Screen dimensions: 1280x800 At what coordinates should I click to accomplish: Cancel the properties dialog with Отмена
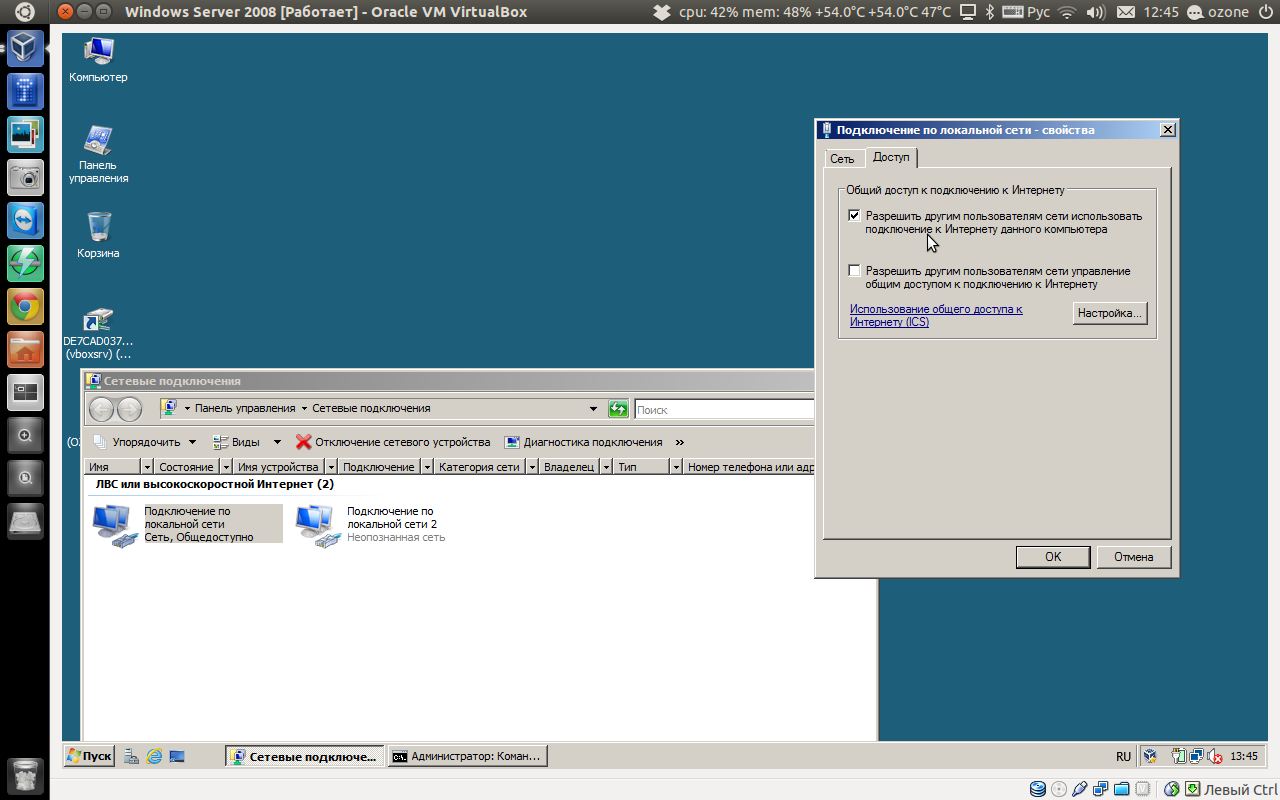[x=1134, y=557]
